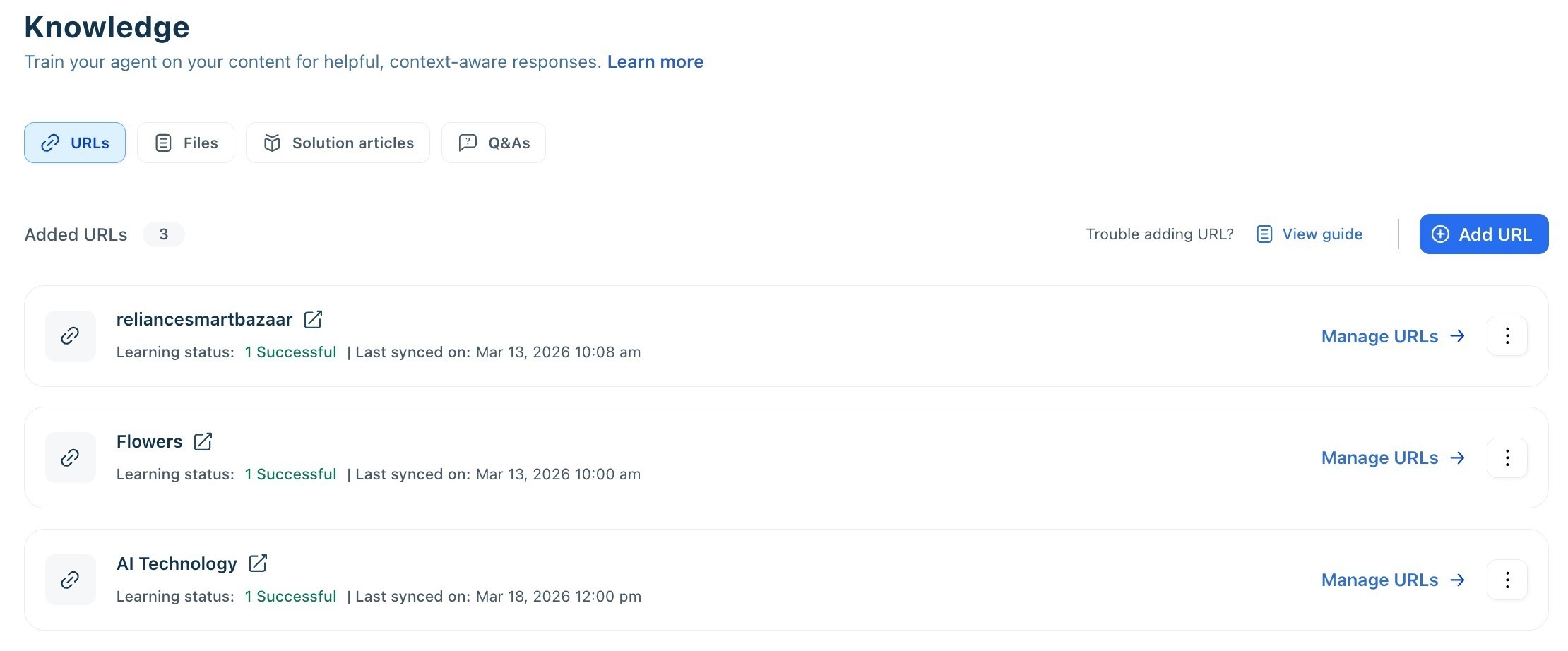Viewport: 1568px width, 651px height.
Task: Click chain link icon beside Flowers entry
Action: tap(71, 458)
